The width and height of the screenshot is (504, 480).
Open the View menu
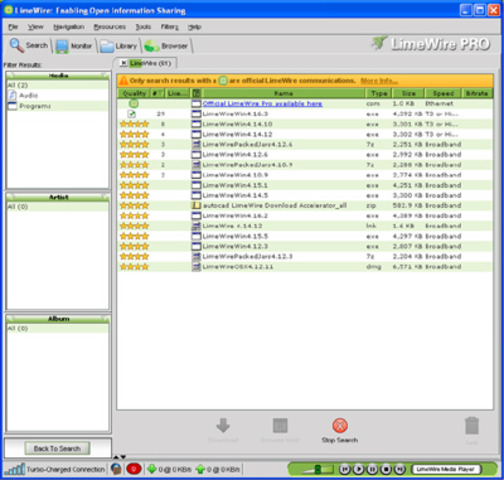coord(35,27)
